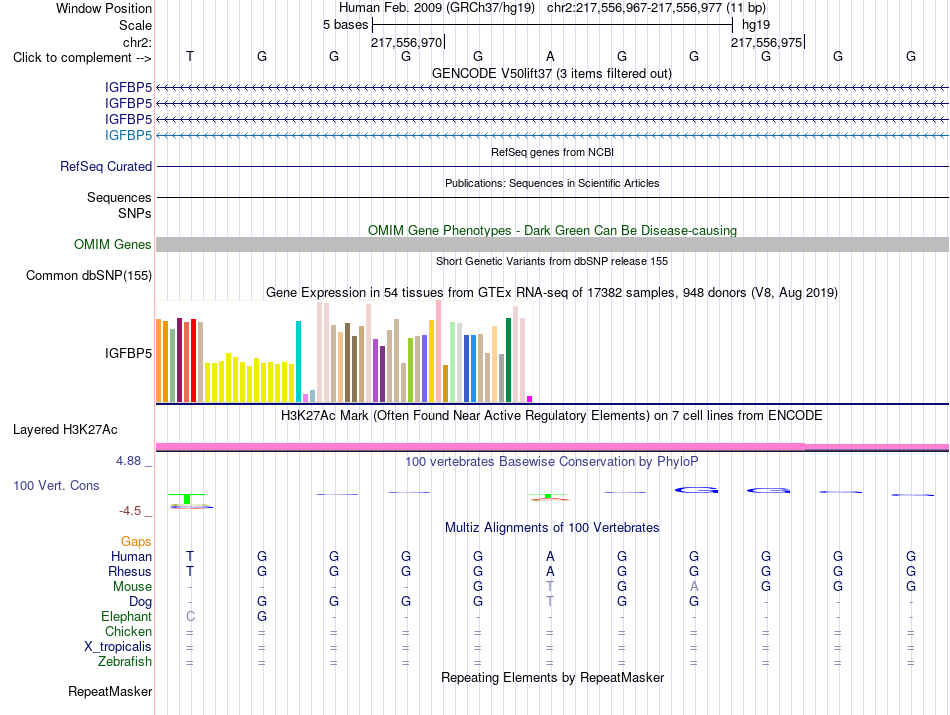Image resolution: width=950 pixels, height=715 pixels.
Task: Click the gray OMIM Genes item bar
Action: pos(552,244)
